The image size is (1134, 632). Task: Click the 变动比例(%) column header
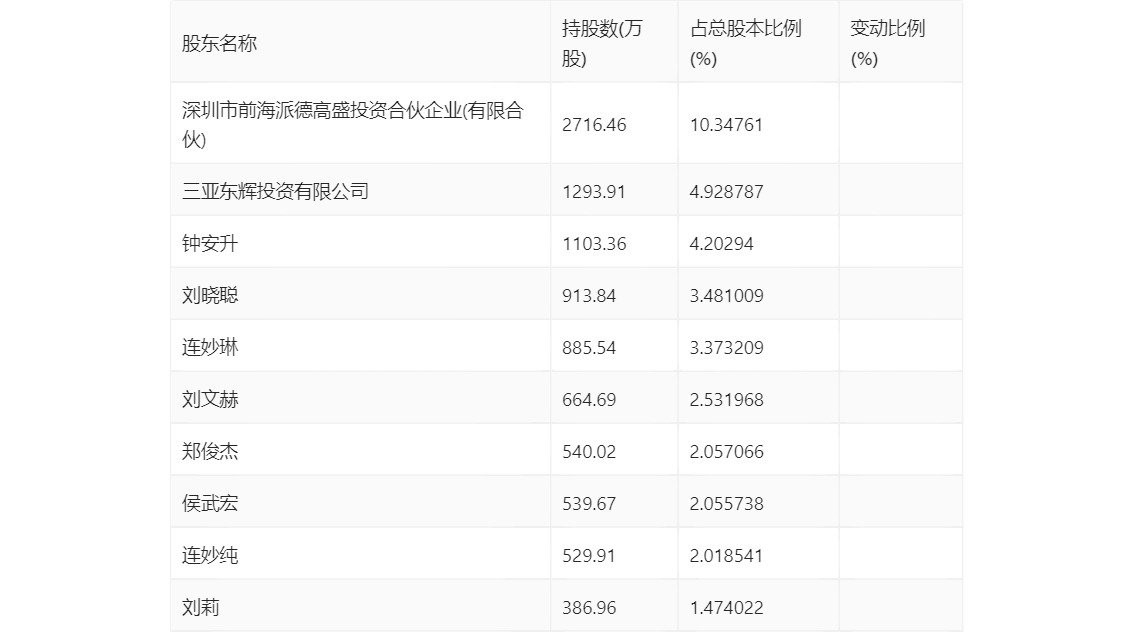point(887,43)
